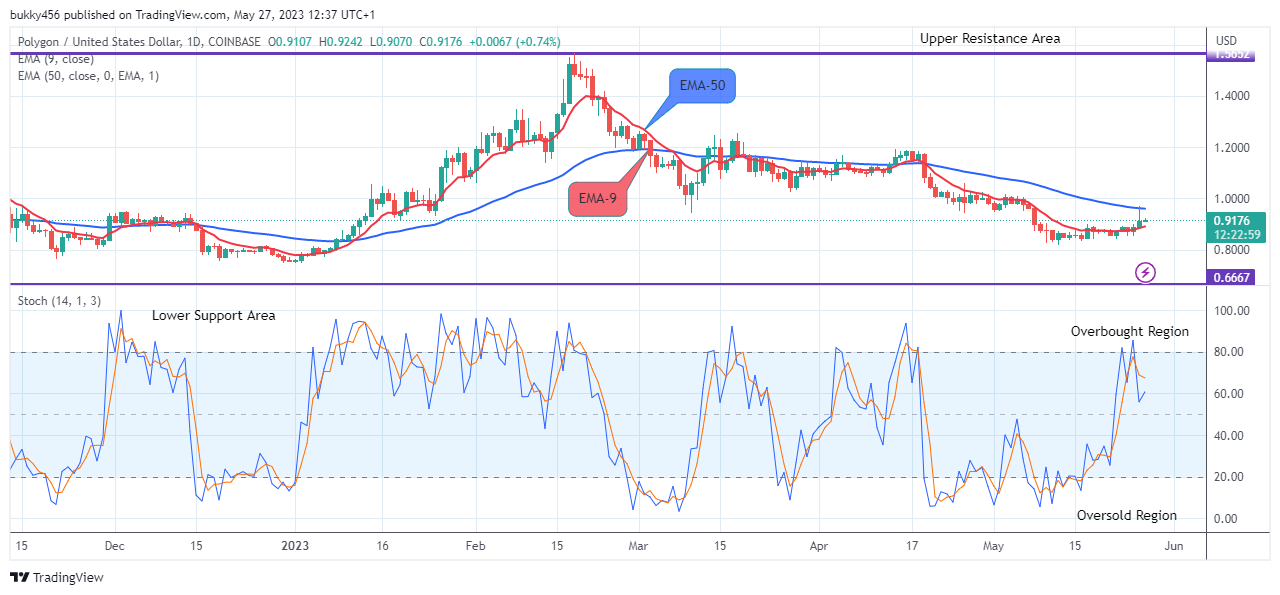
Task: Click the 1.2000 price axis label
Action: (x=1233, y=148)
